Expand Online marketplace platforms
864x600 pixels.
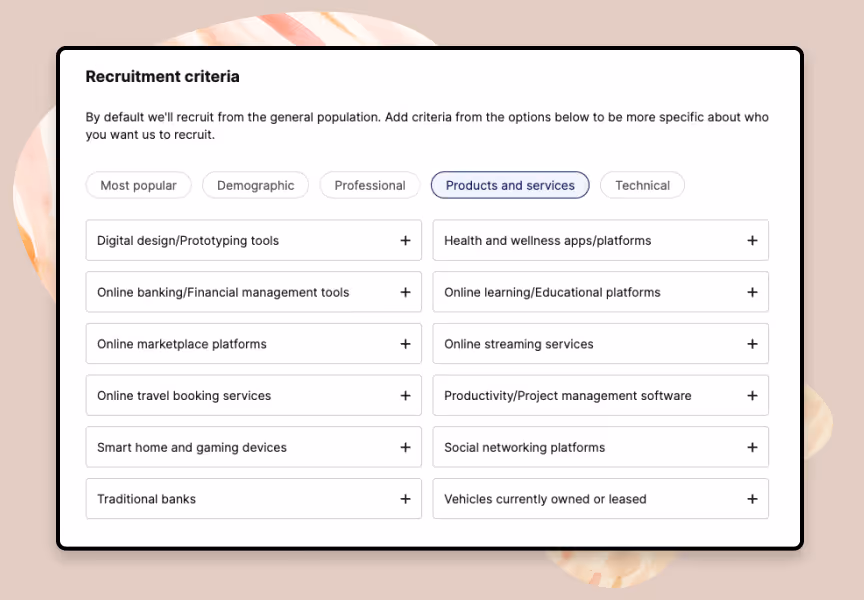coord(405,344)
